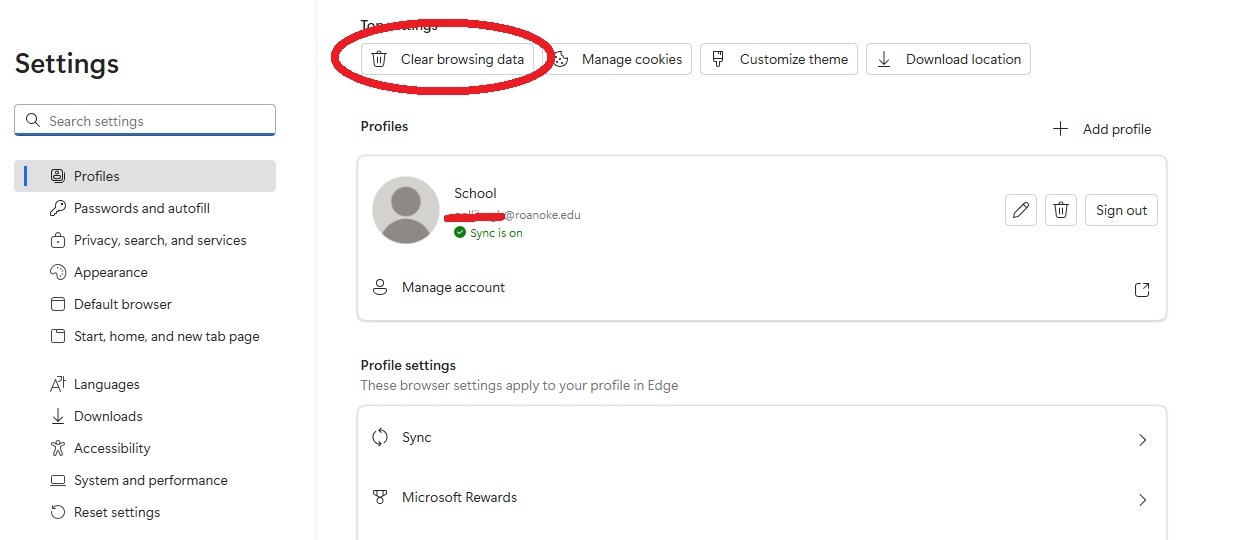Click the Download location button
This screenshot has height=540, width=1250.
(948, 59)
